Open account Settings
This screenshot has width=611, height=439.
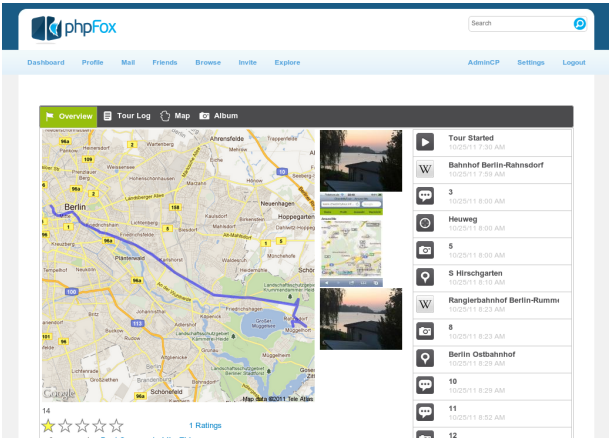(x=531, y=62)
